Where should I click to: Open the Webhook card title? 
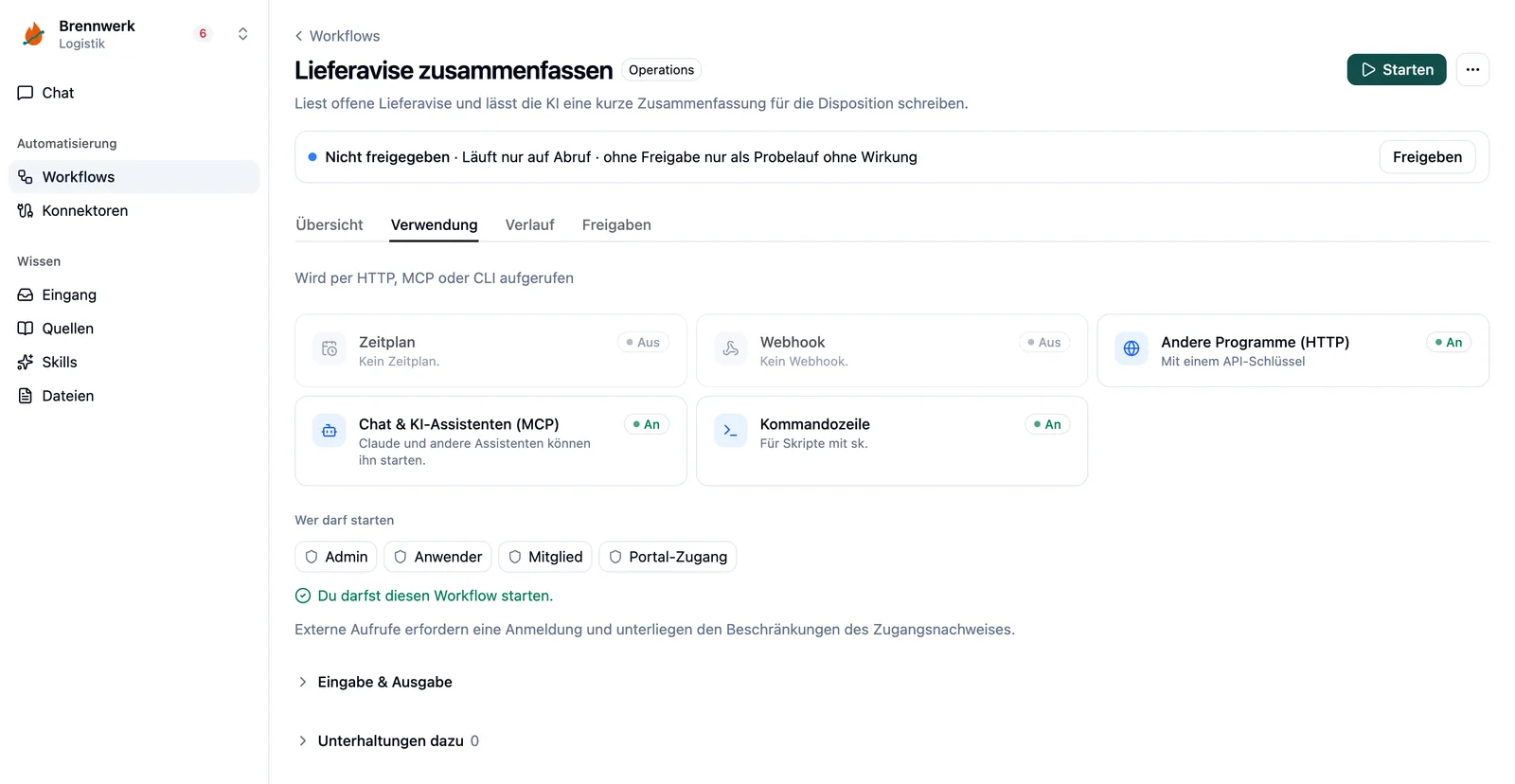[x=793, y=343]
